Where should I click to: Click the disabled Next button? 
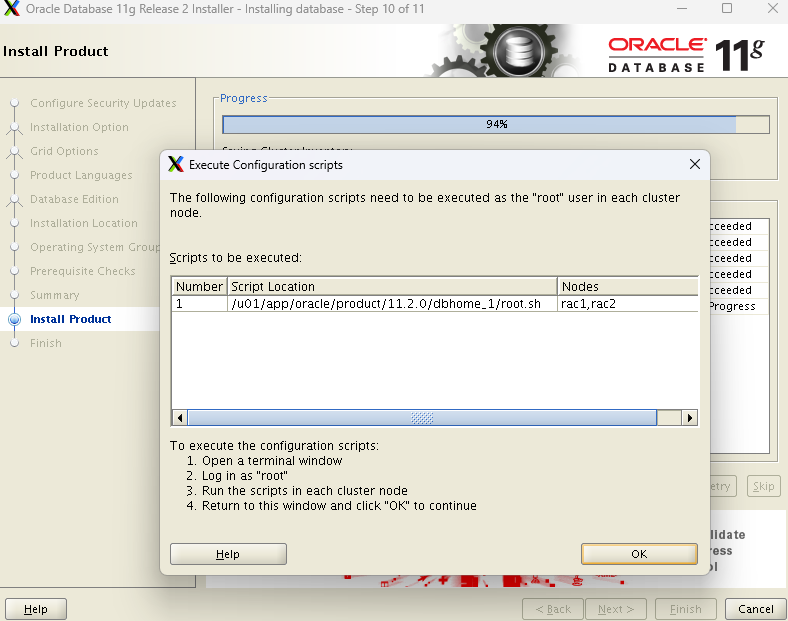point(616,609)
